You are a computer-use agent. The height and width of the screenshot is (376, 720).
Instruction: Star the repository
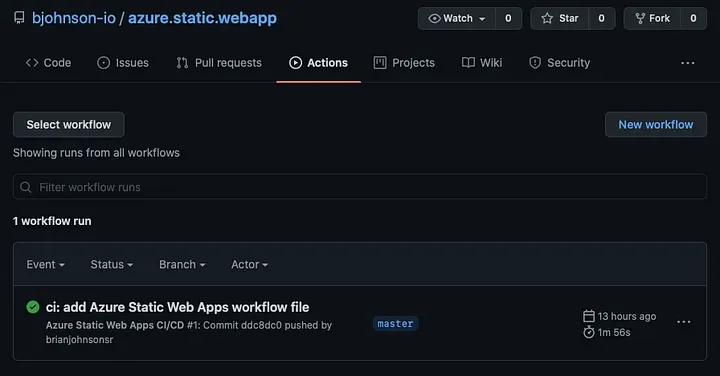click(559, 18)
